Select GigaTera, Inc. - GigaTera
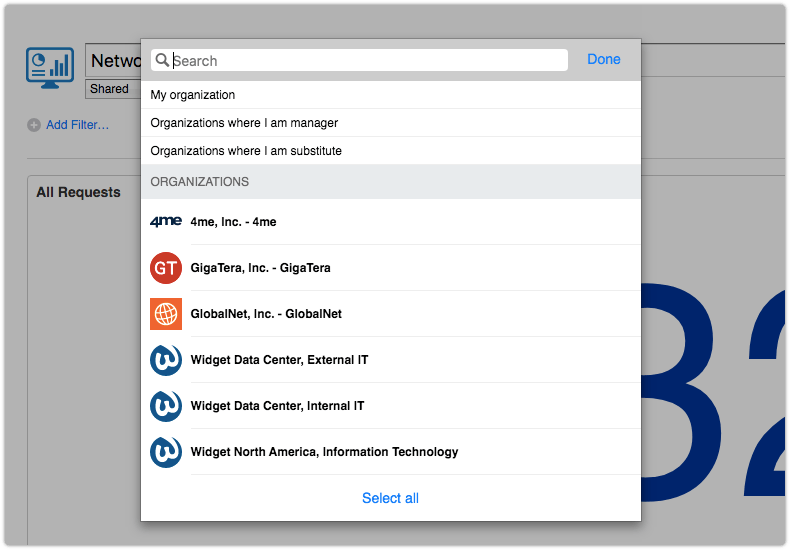Screen dimensions: 790x550 click(390, 268)
